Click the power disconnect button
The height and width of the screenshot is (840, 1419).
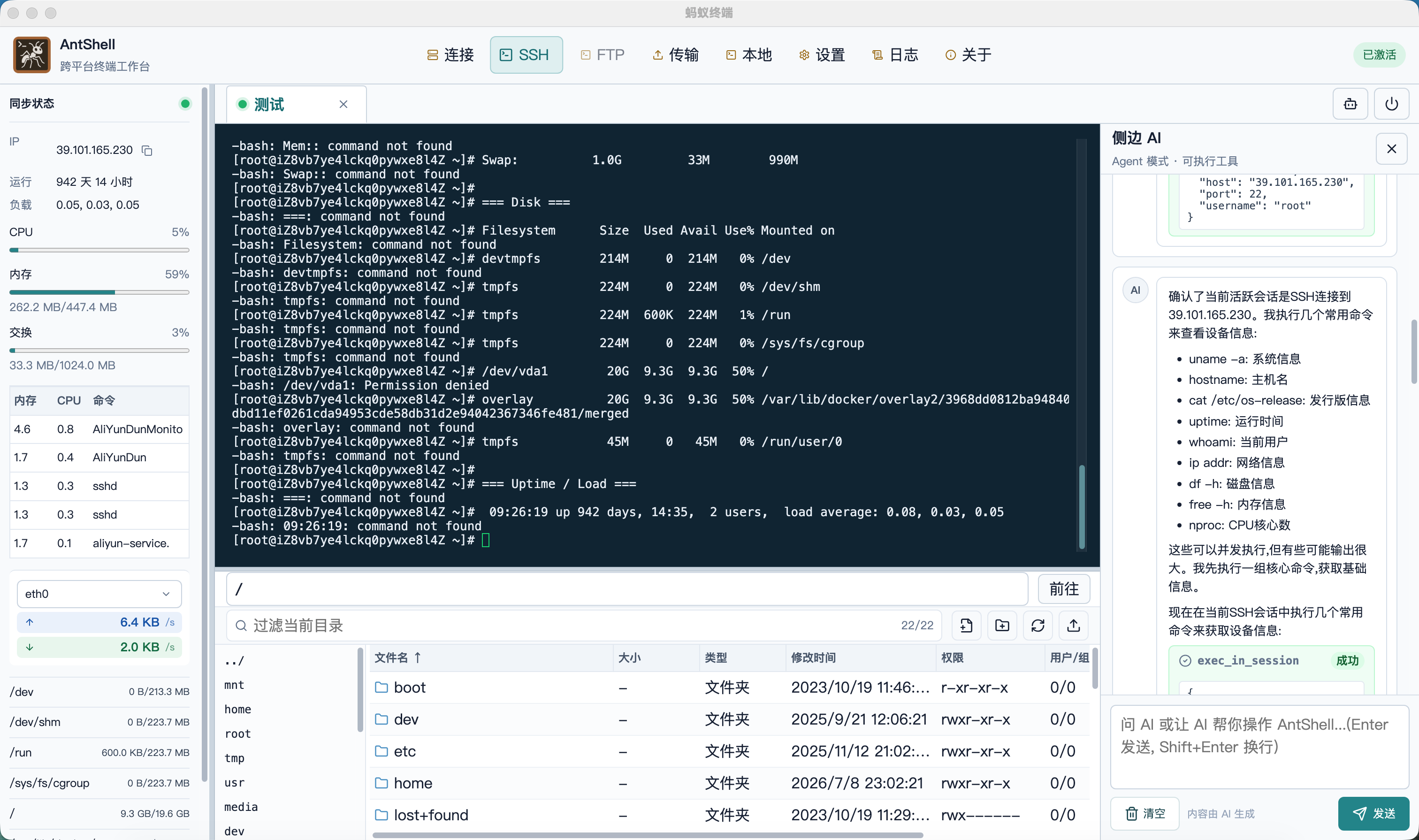click(x=1391, y=104)
